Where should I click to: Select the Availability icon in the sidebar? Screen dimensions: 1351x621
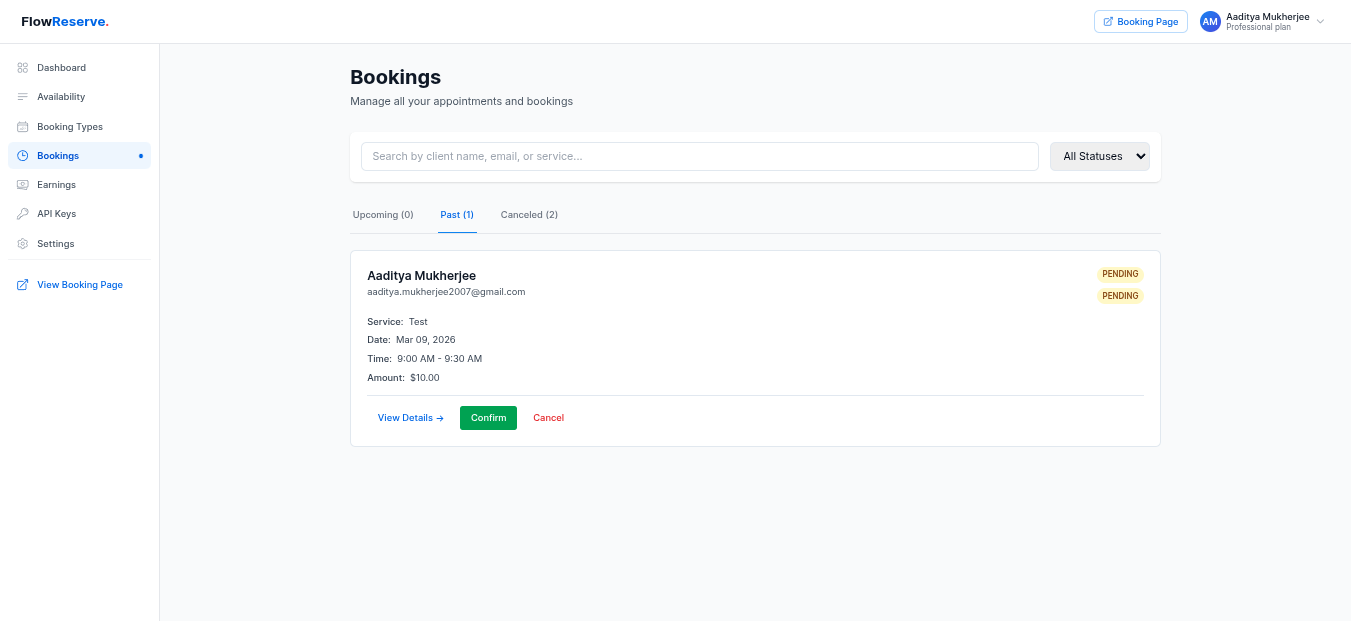tap(22, 96)
